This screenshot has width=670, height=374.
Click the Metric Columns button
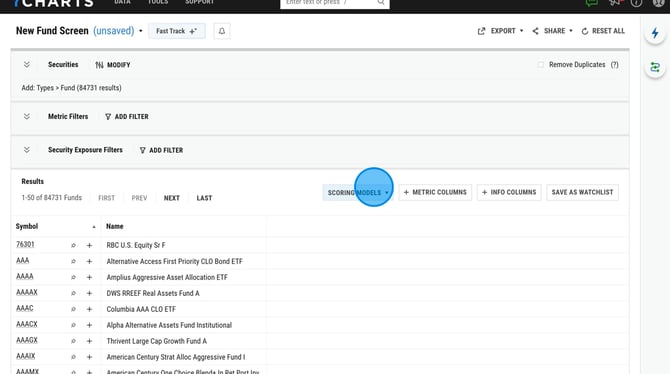pyautogui.click(x=435, y=192)
